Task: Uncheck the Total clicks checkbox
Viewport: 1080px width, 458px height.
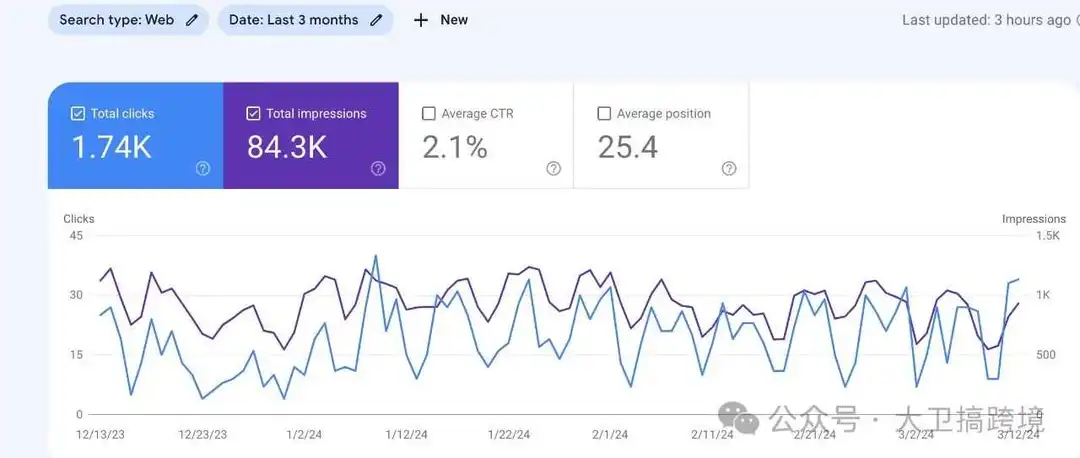Action: [x=78, y=114]
